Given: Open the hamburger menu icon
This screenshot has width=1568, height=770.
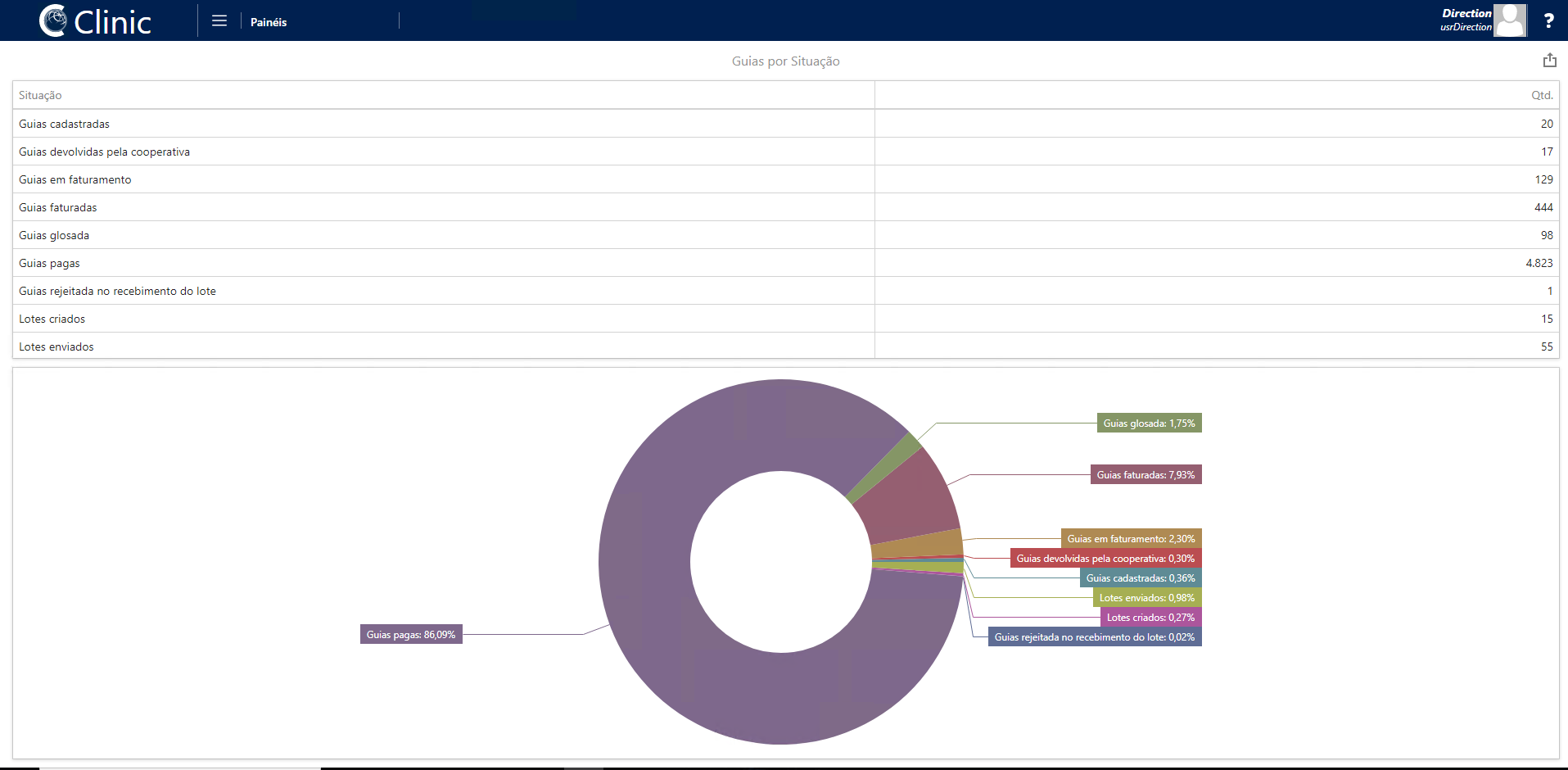Looking at the screenshot, I should 219,21.
